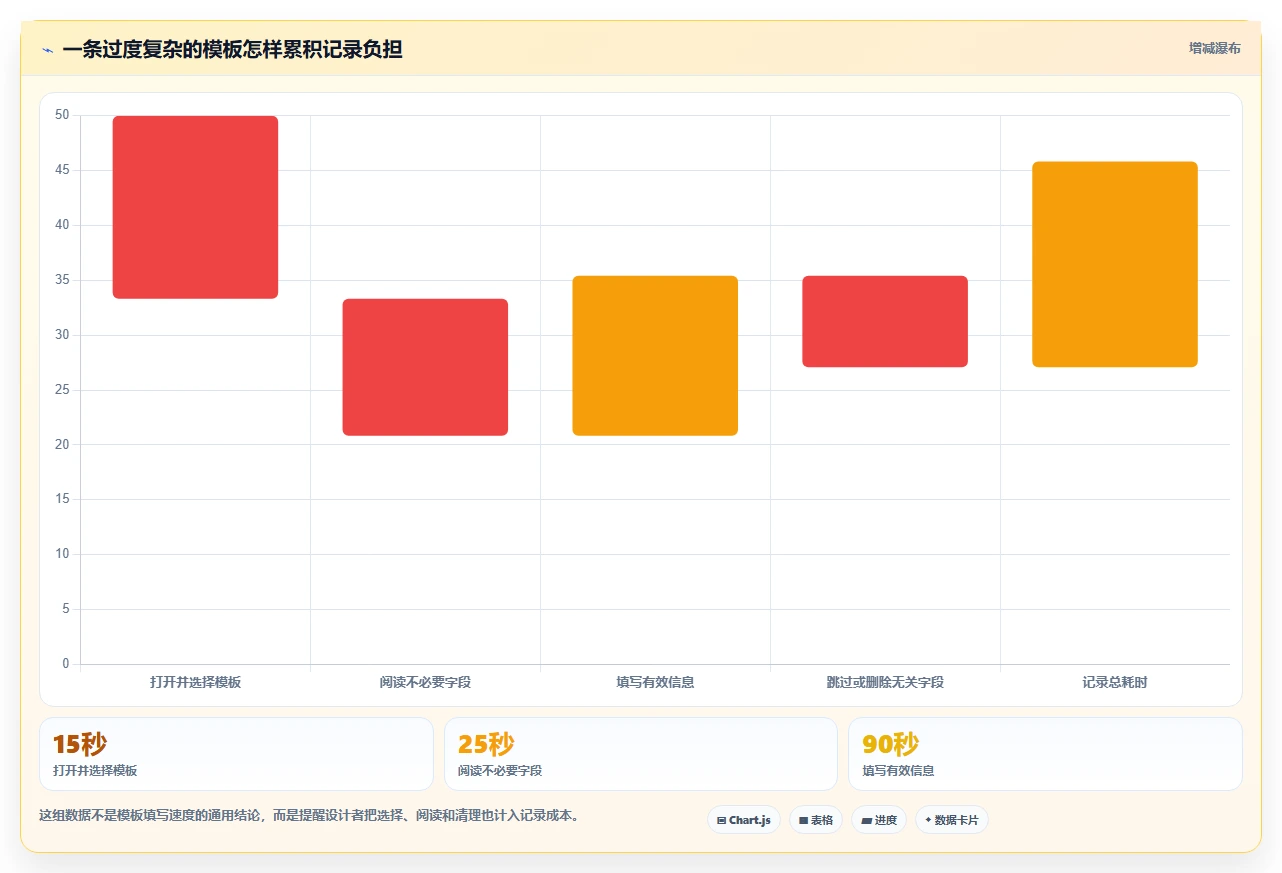Click y-axis value 20
This screenshot has width=1282, height=873.
pos(62,444)
